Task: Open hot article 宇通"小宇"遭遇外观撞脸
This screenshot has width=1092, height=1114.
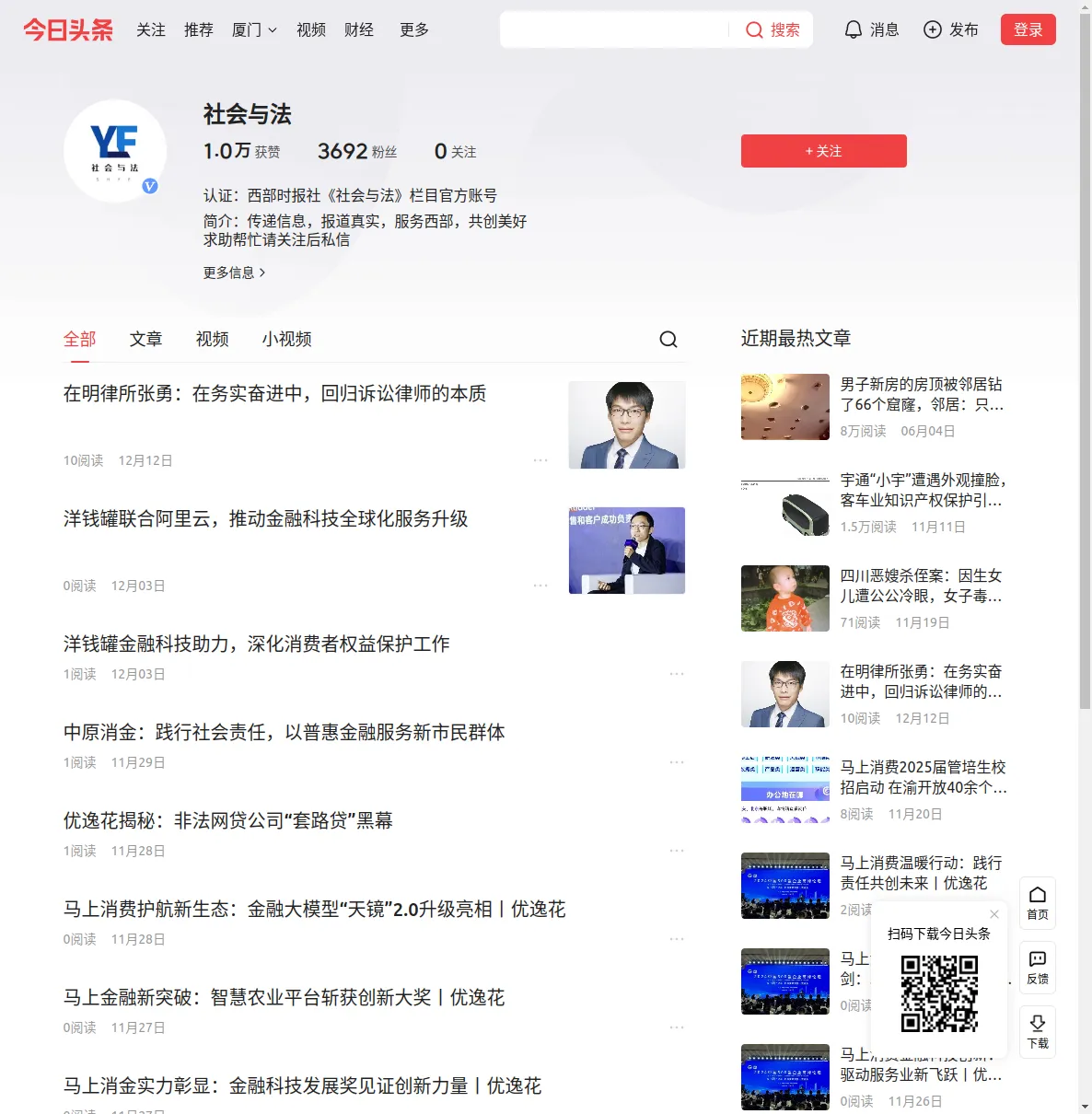Action: click(924, 490)
